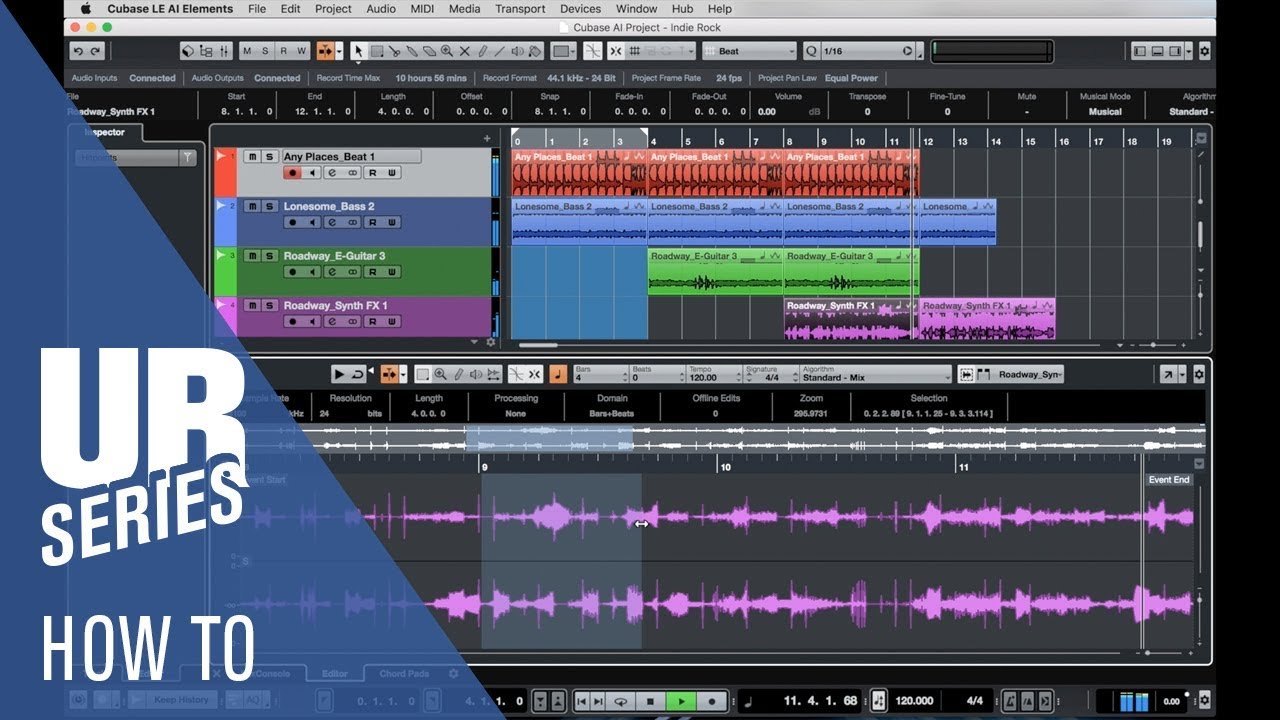This screenshot has height=720, width=1280.
Task: Open the project setup gear icon top right
Action: [x=1204, y=51]
